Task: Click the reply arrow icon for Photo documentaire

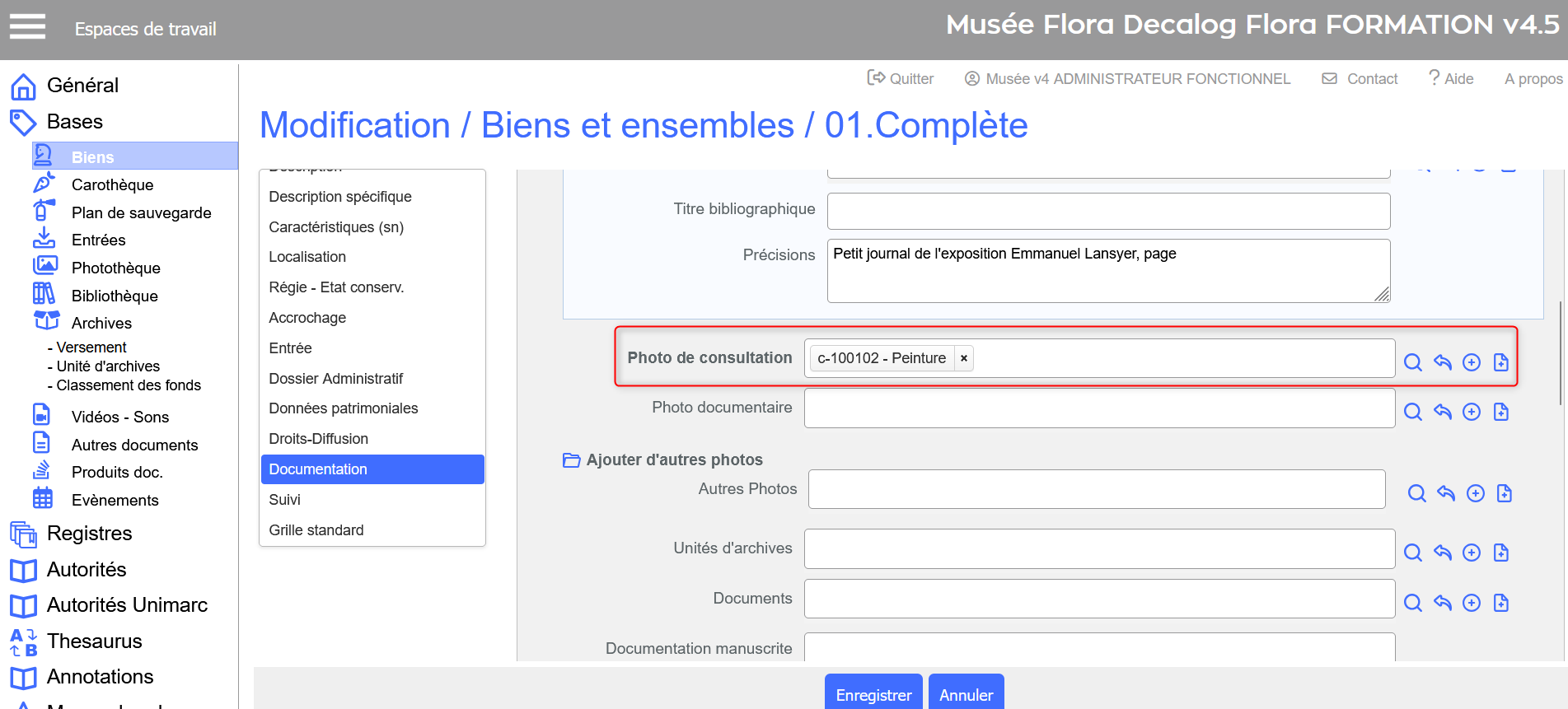Action: click(1442, 412)
